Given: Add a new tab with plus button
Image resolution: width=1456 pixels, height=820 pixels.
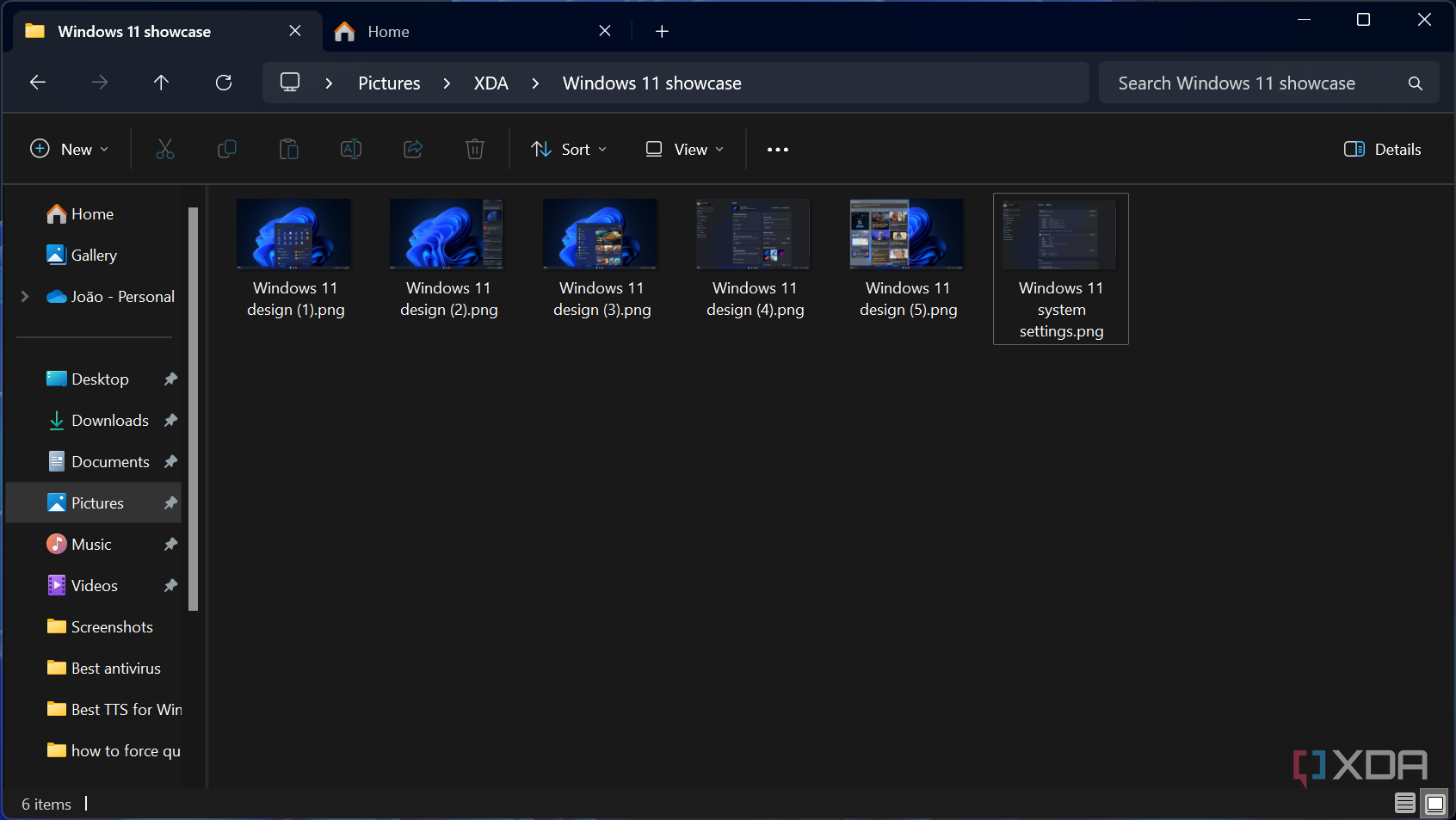Looking at the screenshot, I should tap(662, 32).
